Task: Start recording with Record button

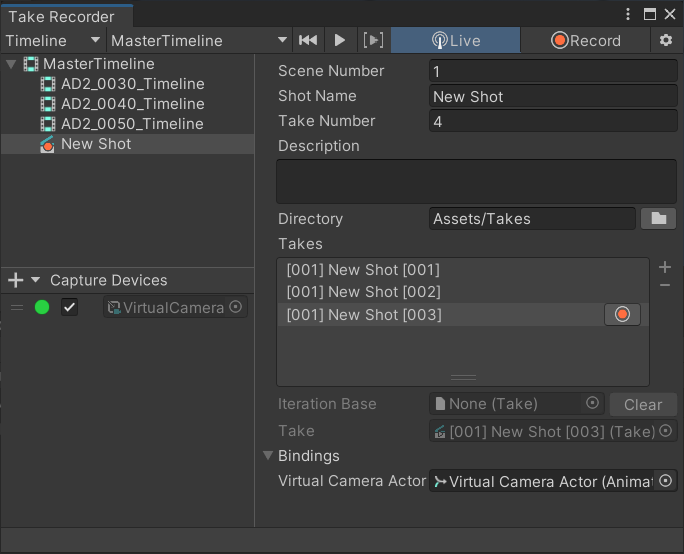Action: coord(585,41)
